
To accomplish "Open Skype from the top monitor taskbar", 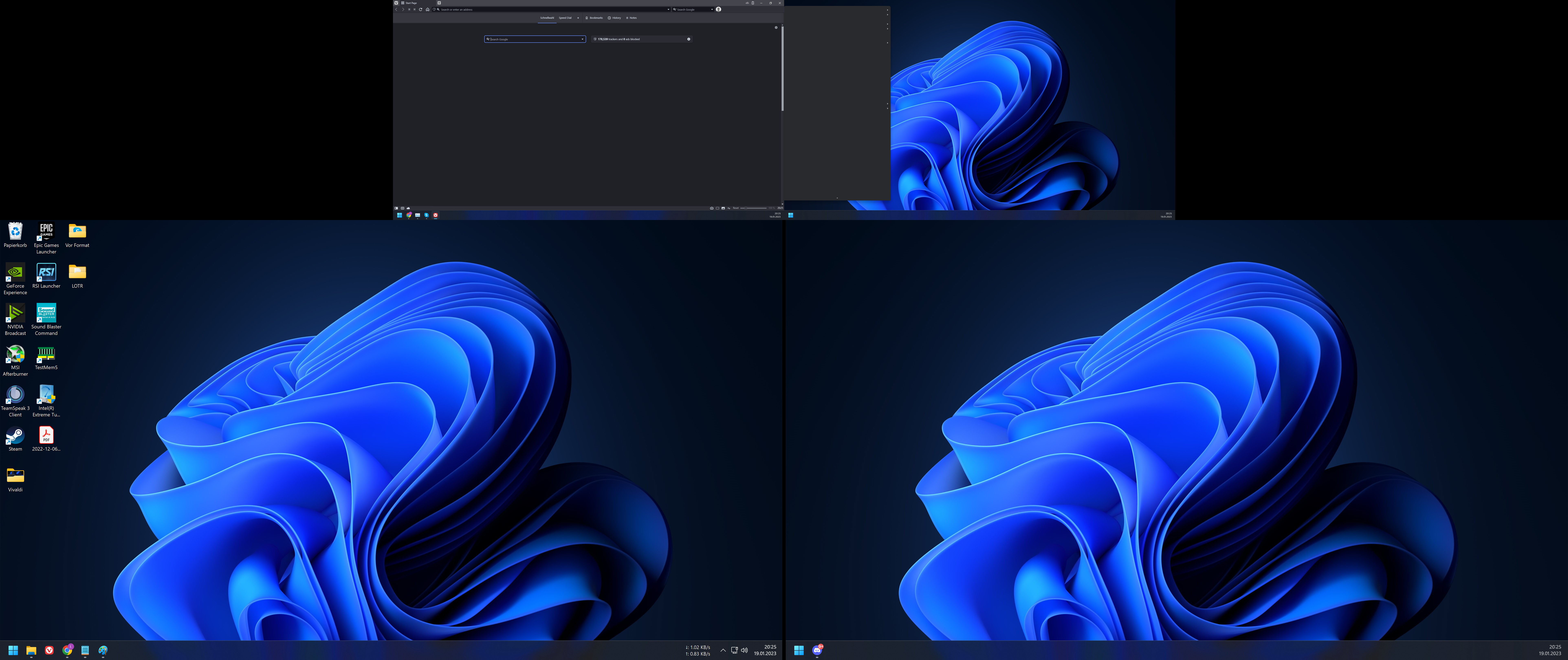I will pos(427,215).
